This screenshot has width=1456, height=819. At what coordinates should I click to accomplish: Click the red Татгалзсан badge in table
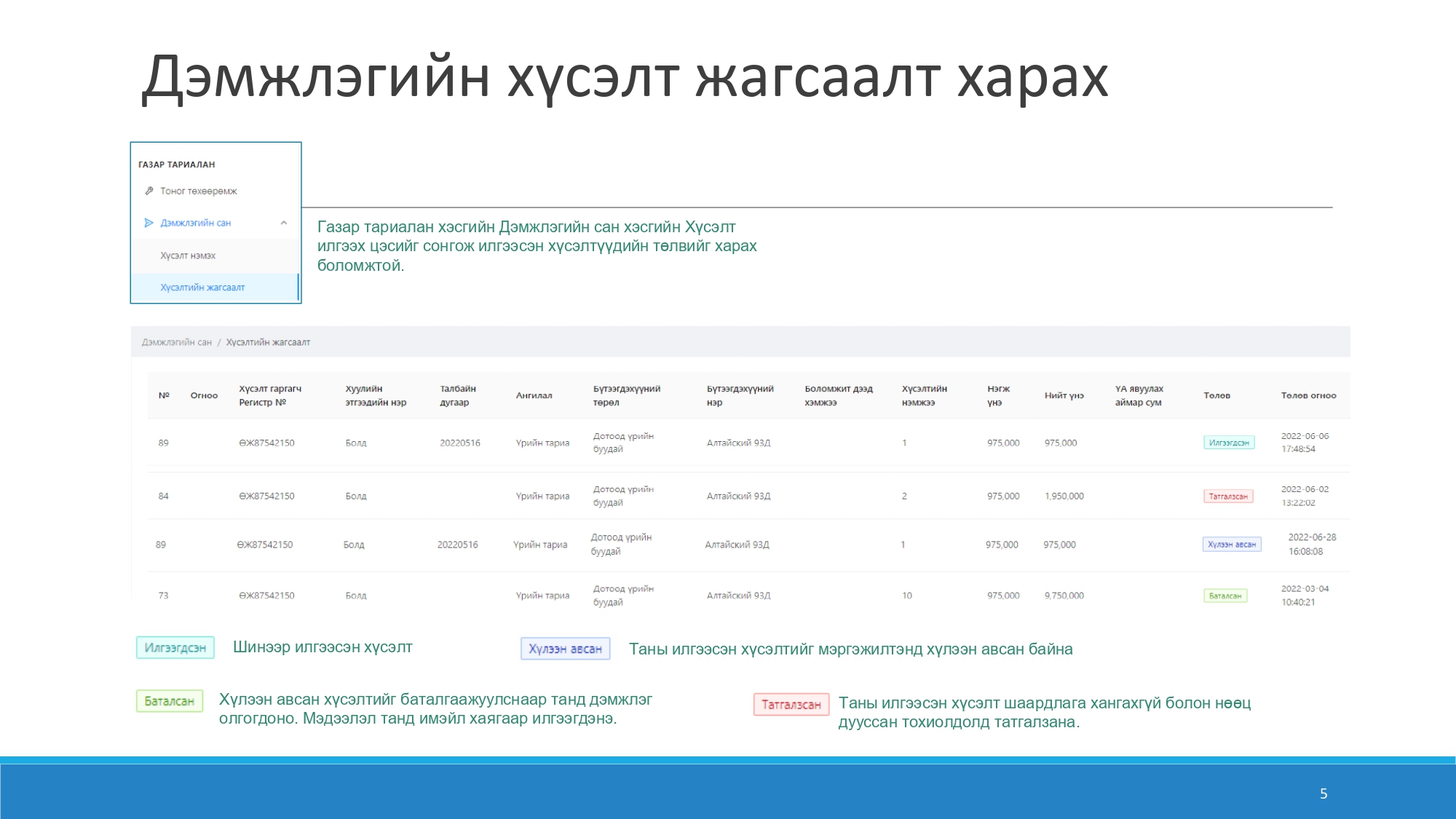(1227, 496)
